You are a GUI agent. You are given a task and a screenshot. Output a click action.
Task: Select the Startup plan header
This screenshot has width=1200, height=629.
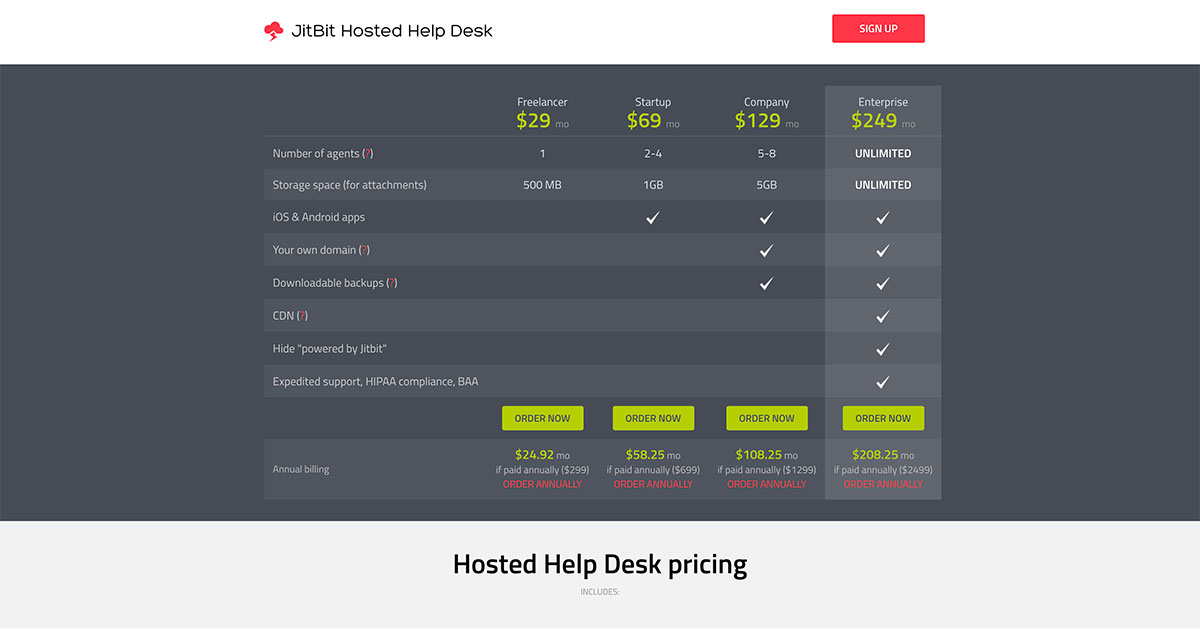coord(653,102)
